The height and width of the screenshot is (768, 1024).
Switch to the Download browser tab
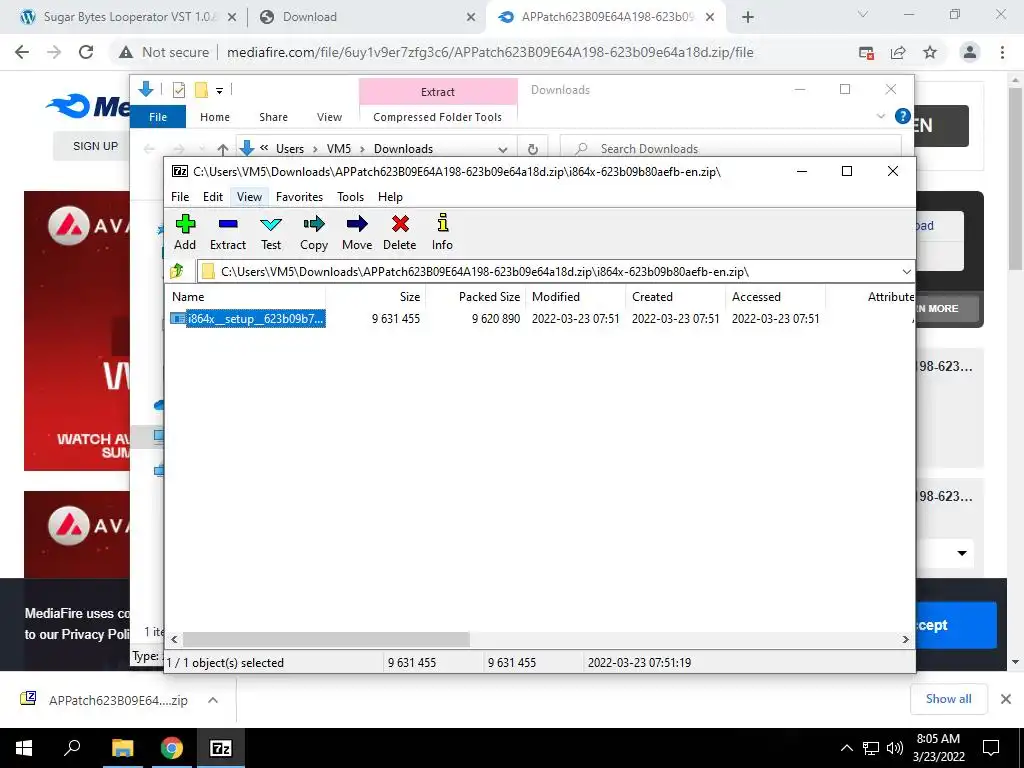368,17
